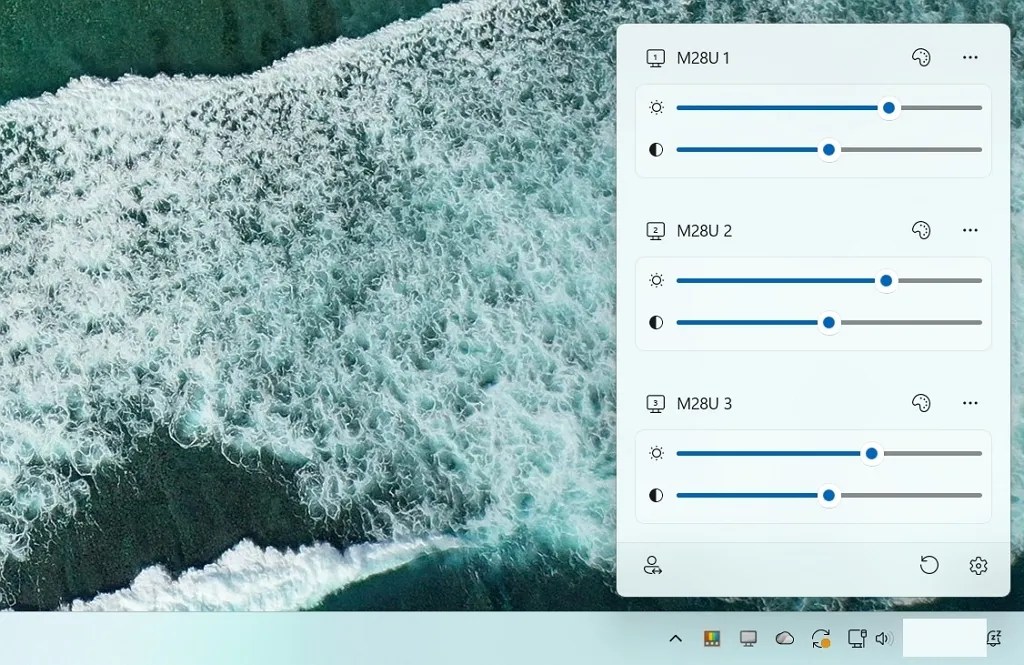
Task: Open more options for M28U 1
Action: (x=970, y=57)
